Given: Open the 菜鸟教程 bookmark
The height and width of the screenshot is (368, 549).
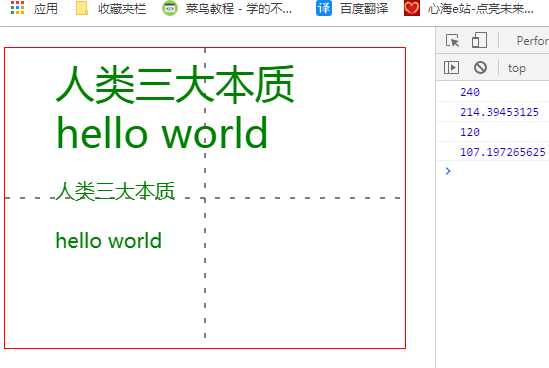Looking at the screenshot, I should [227, 8].
